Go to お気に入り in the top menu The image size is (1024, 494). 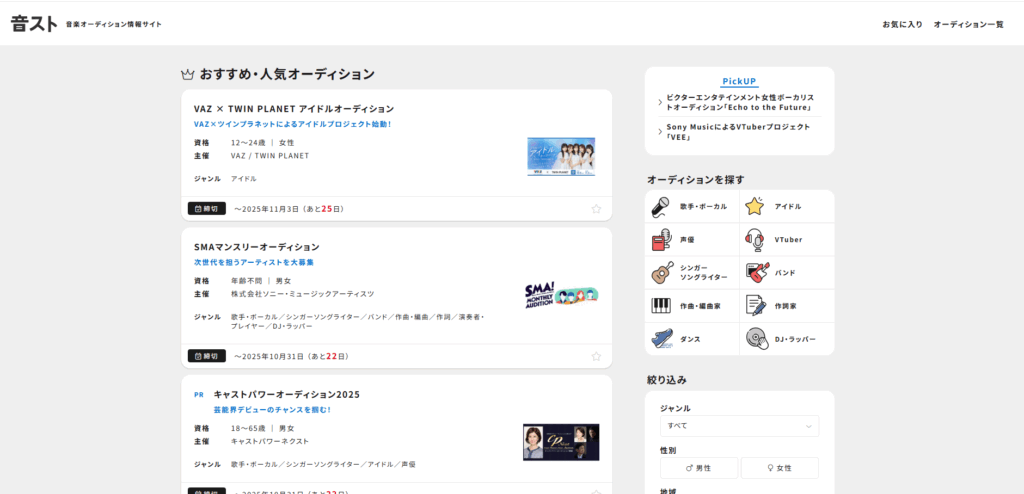coord(902,24)
